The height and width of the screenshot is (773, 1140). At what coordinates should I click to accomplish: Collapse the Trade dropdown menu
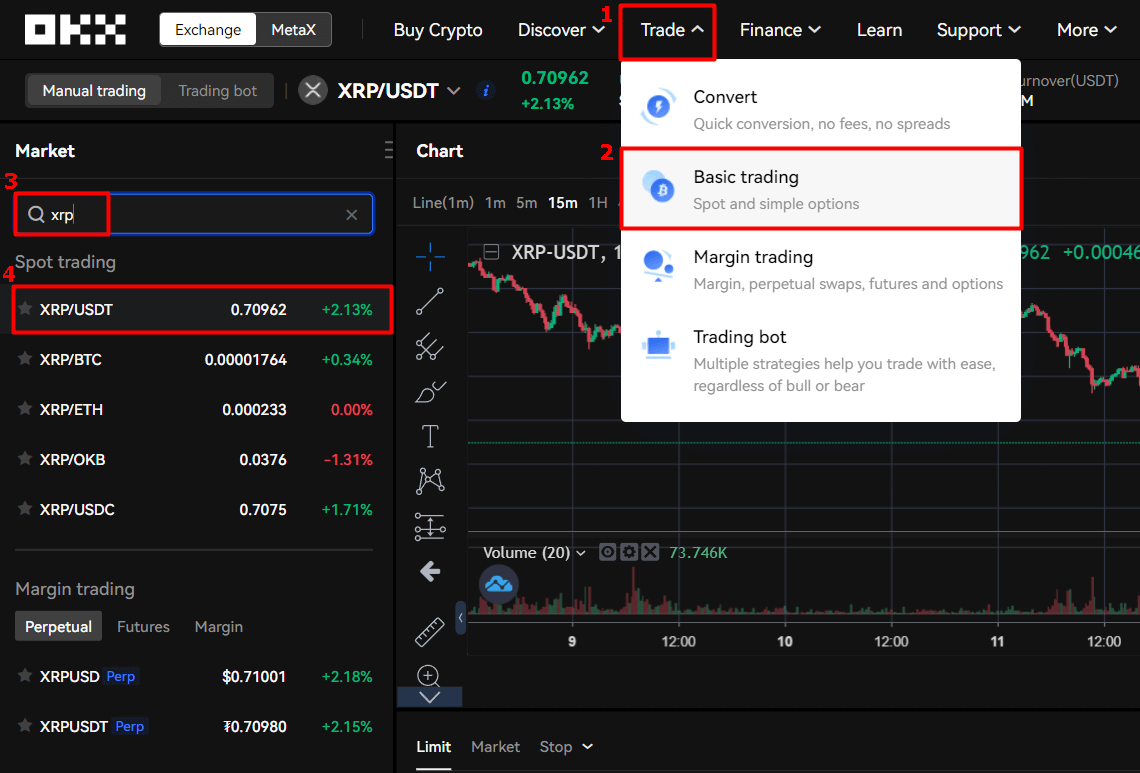click(x=672, y=30)
